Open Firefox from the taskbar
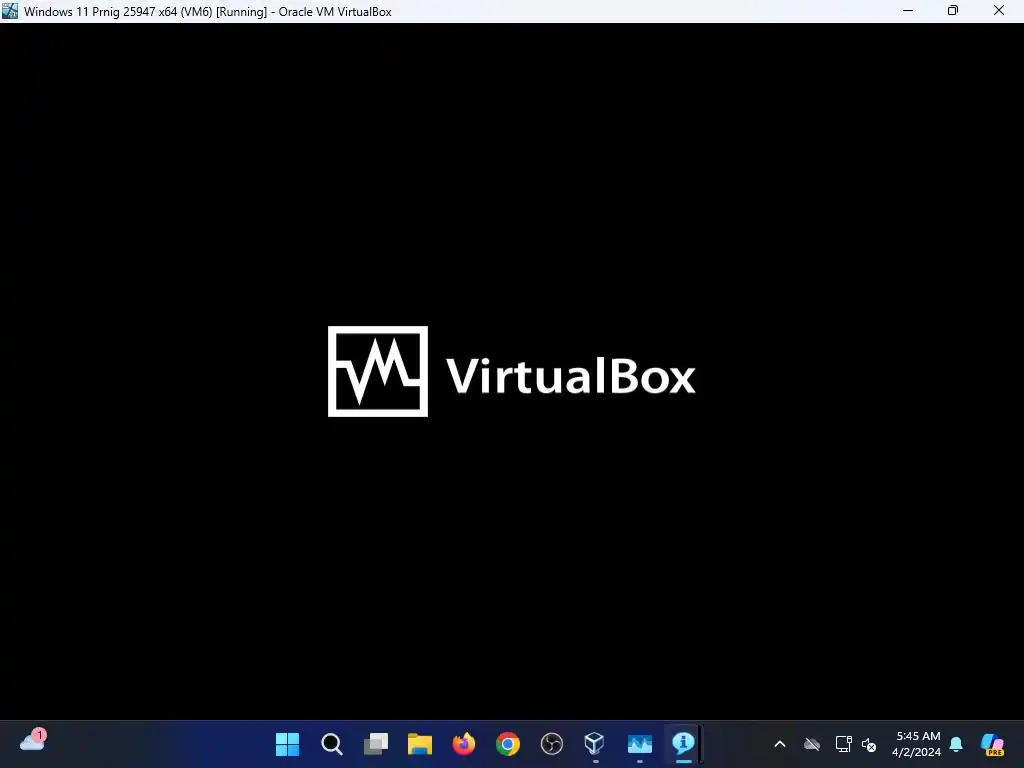The height and width of the screenshot is (768, 1024). (464, 744)
